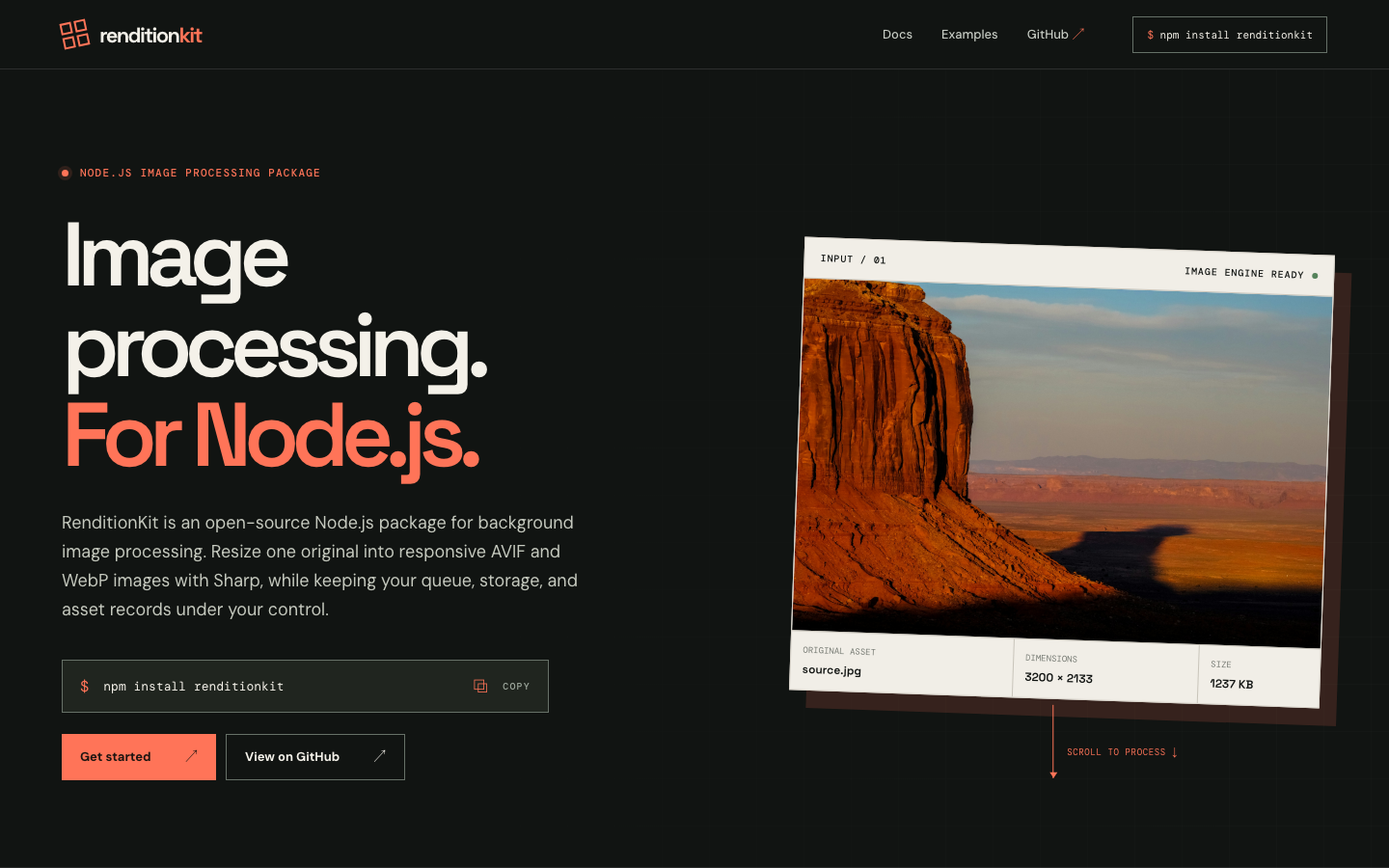Click the arrow icon on View on GitHub
The height and width of the screenshot is (868, 1389).
click(380, 756)
